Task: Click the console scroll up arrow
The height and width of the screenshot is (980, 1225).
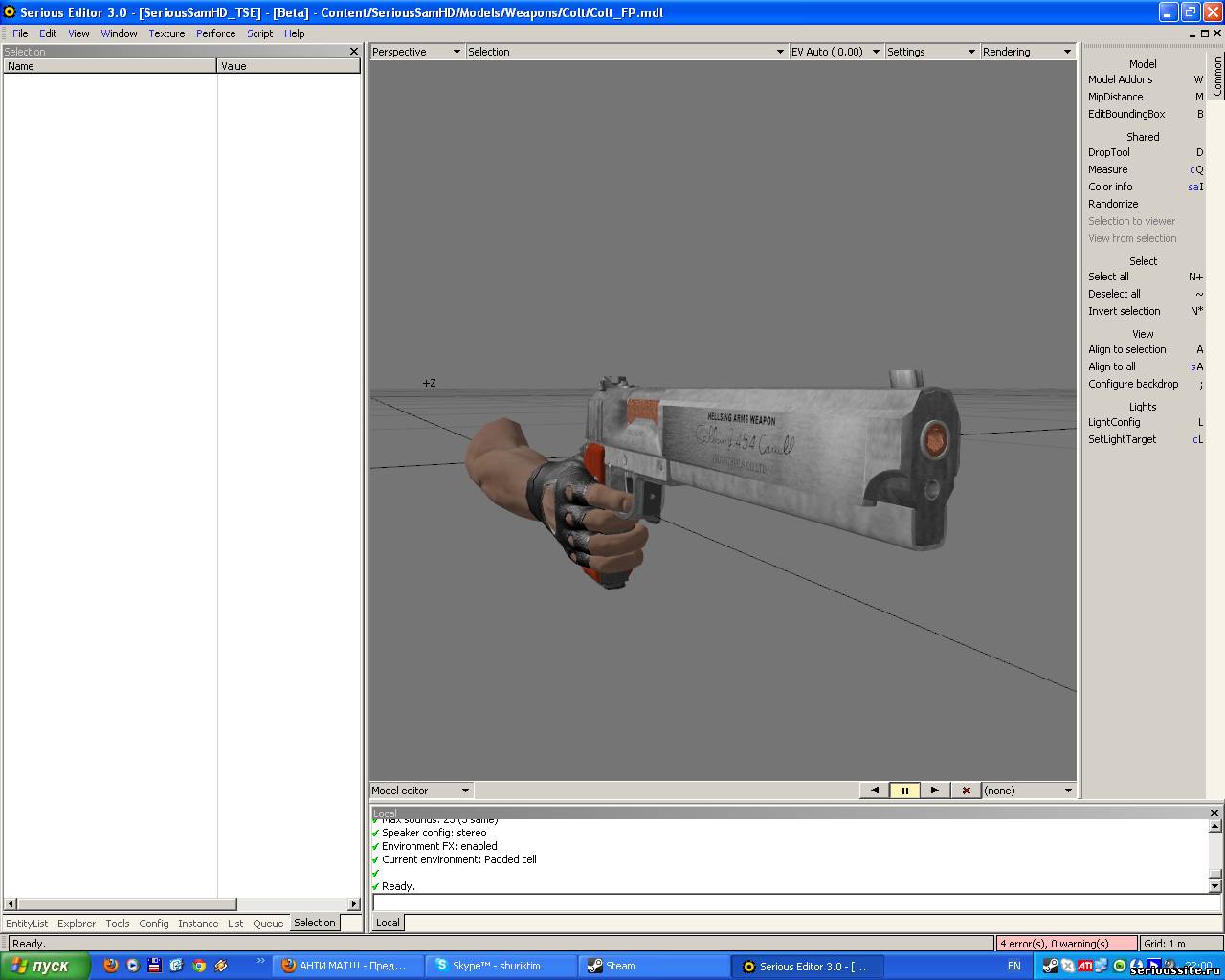Action: pos(1215,827)
